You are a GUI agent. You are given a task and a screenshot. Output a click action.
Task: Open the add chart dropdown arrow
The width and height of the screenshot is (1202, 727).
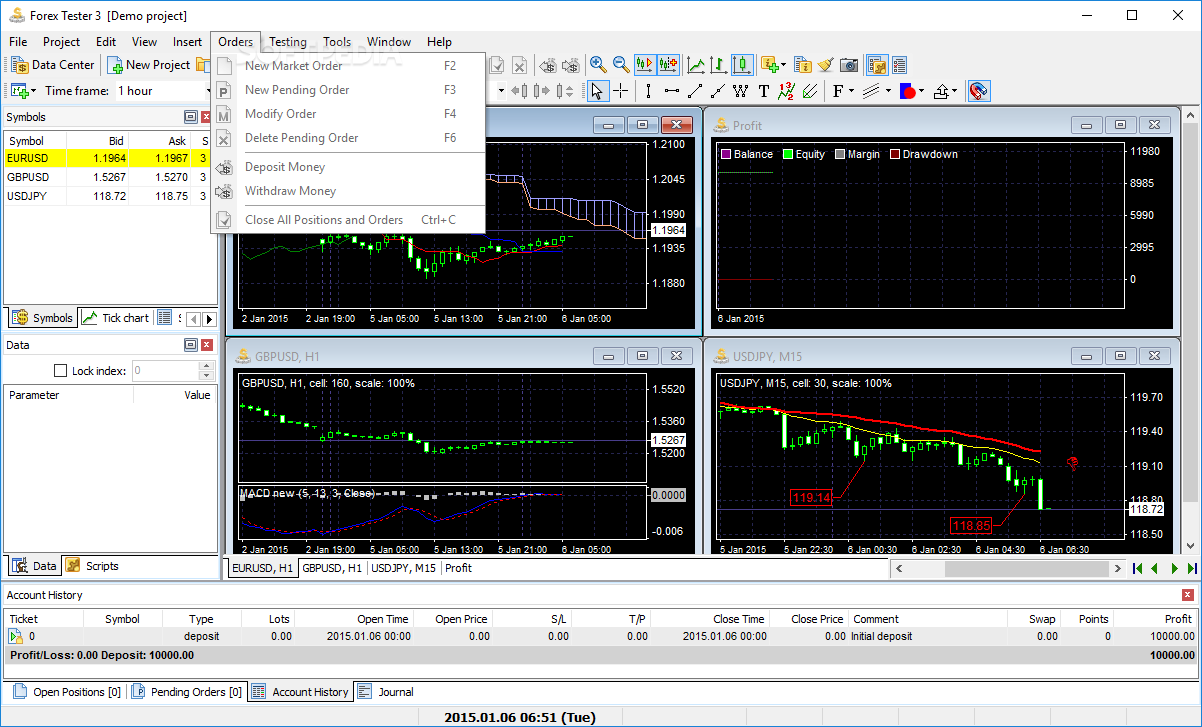click(34, 91)
